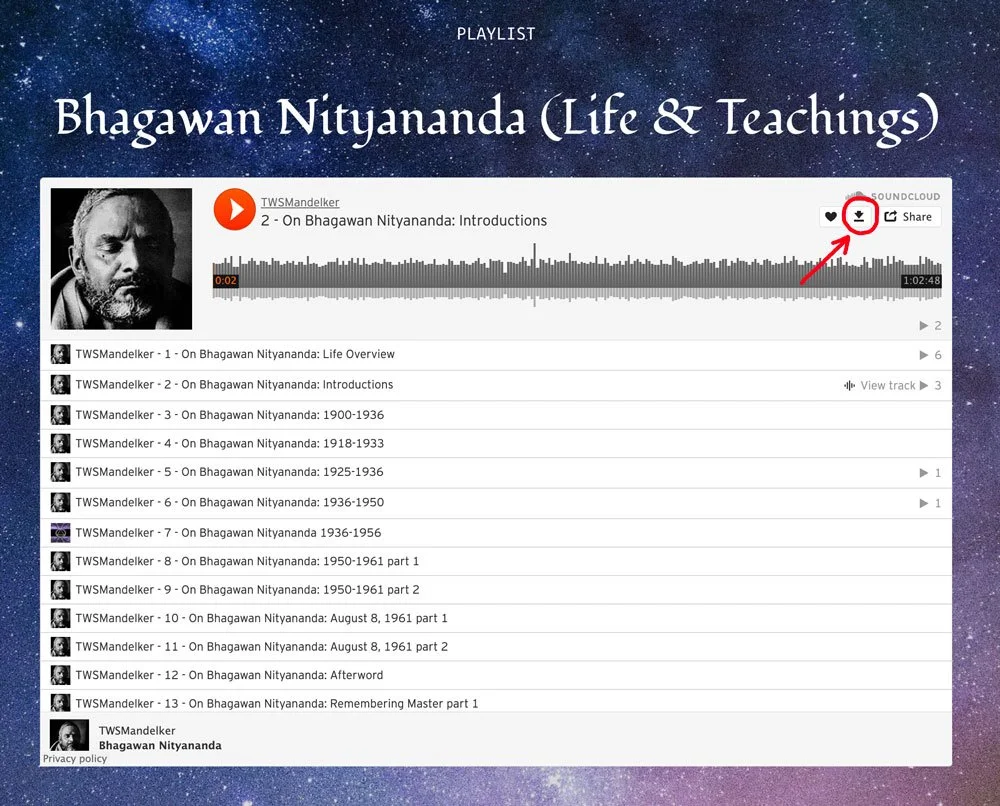Click thumbnail of track 1 row
The image size is (1000, 806).
(61, 355)
